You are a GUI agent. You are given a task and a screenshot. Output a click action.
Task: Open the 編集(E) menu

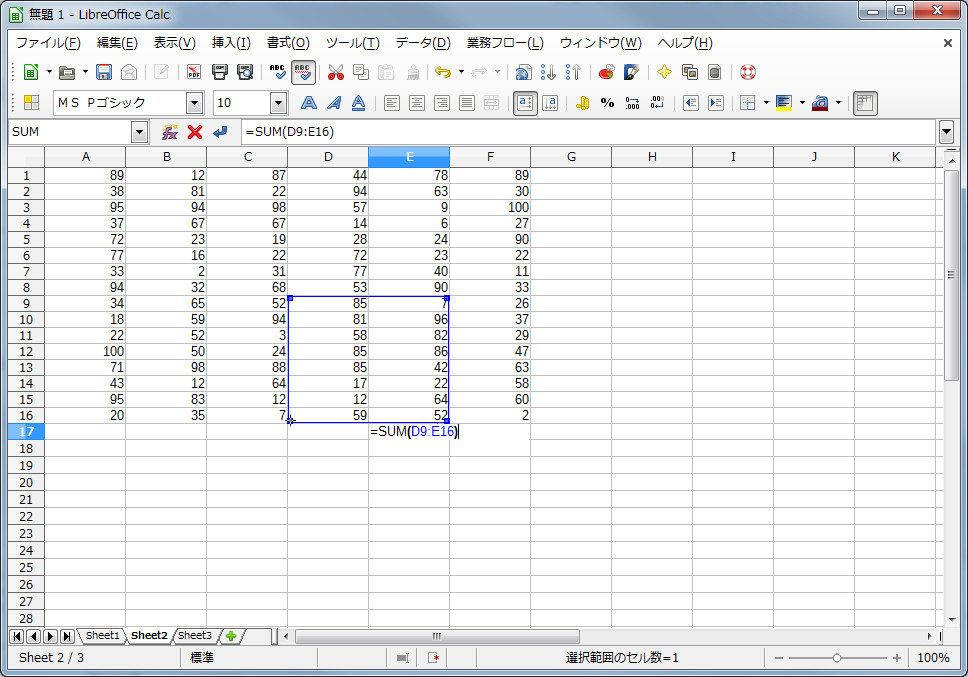click(x=117, y=43)
